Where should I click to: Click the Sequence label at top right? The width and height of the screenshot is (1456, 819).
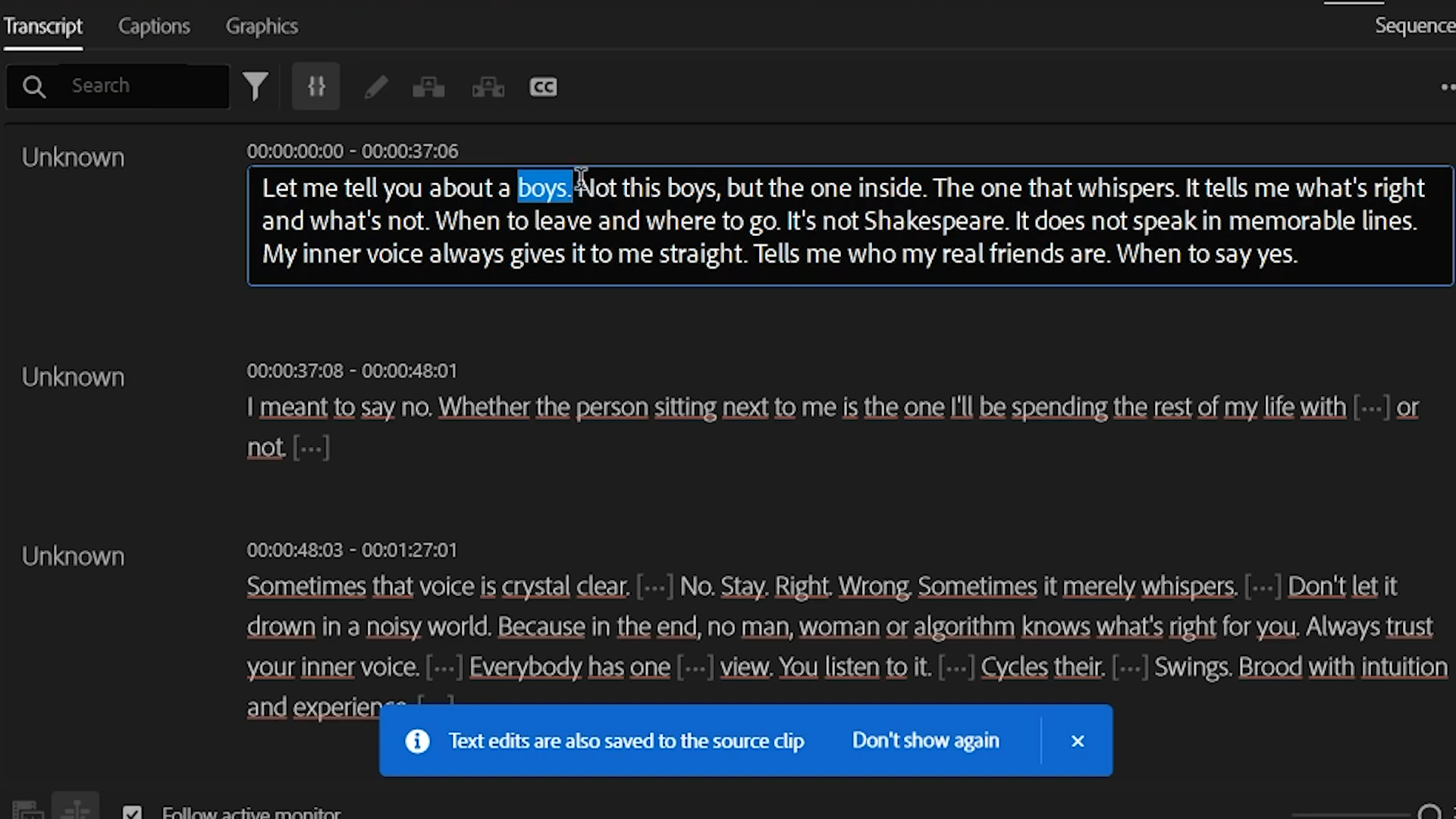1414,25
